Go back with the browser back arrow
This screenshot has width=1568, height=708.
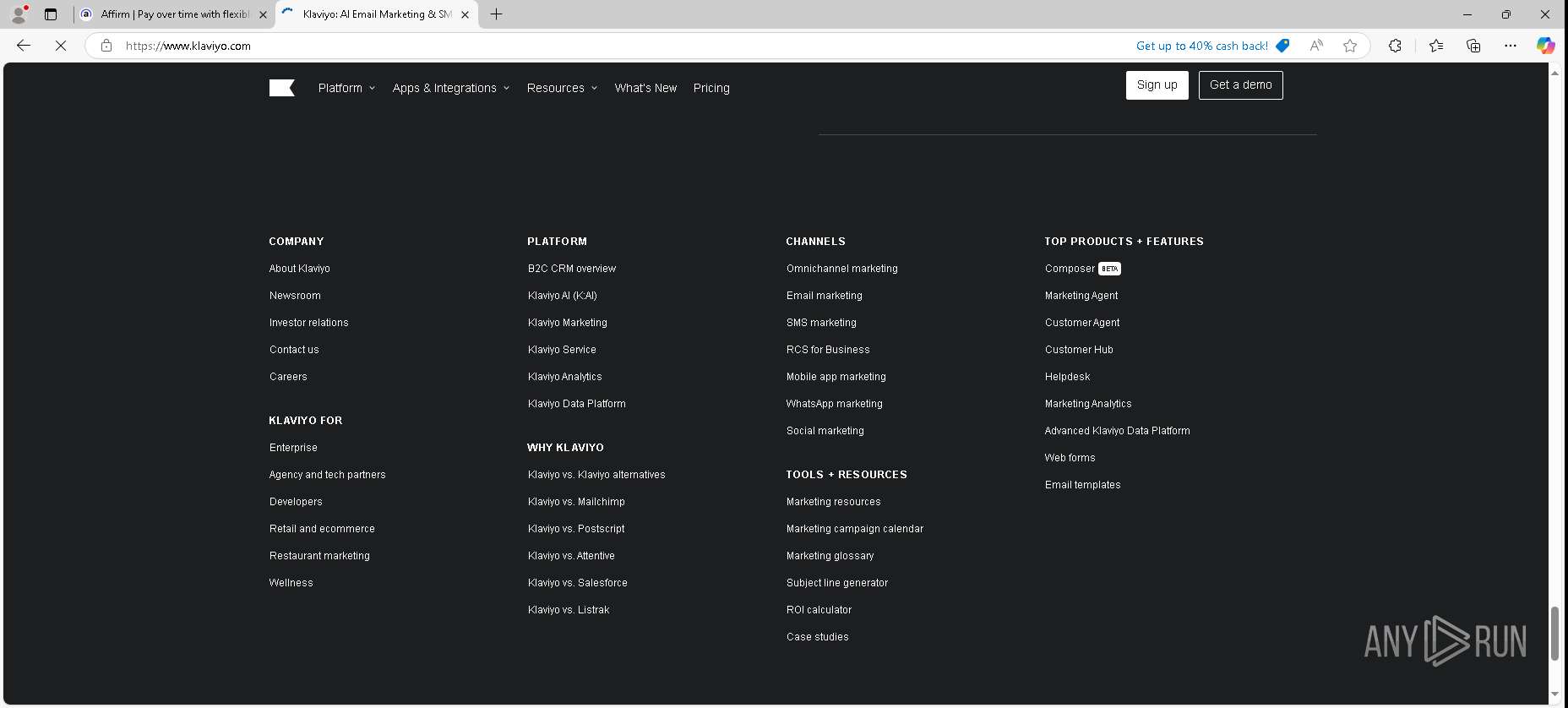(x=24, y=46)
